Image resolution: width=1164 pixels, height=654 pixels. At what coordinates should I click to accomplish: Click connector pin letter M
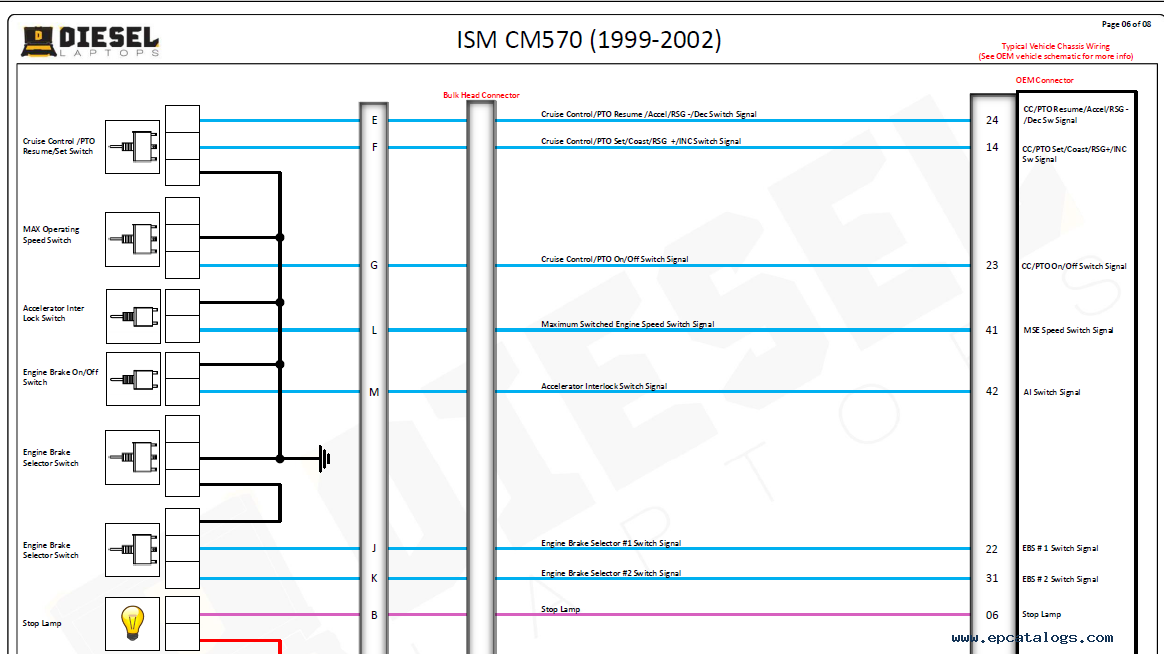pyautogui.click(x=374, y=392)
